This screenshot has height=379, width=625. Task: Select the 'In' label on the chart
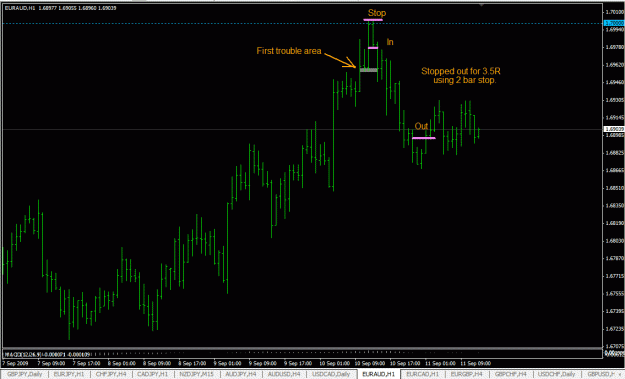pyautogui.click(x=390, y=42)
